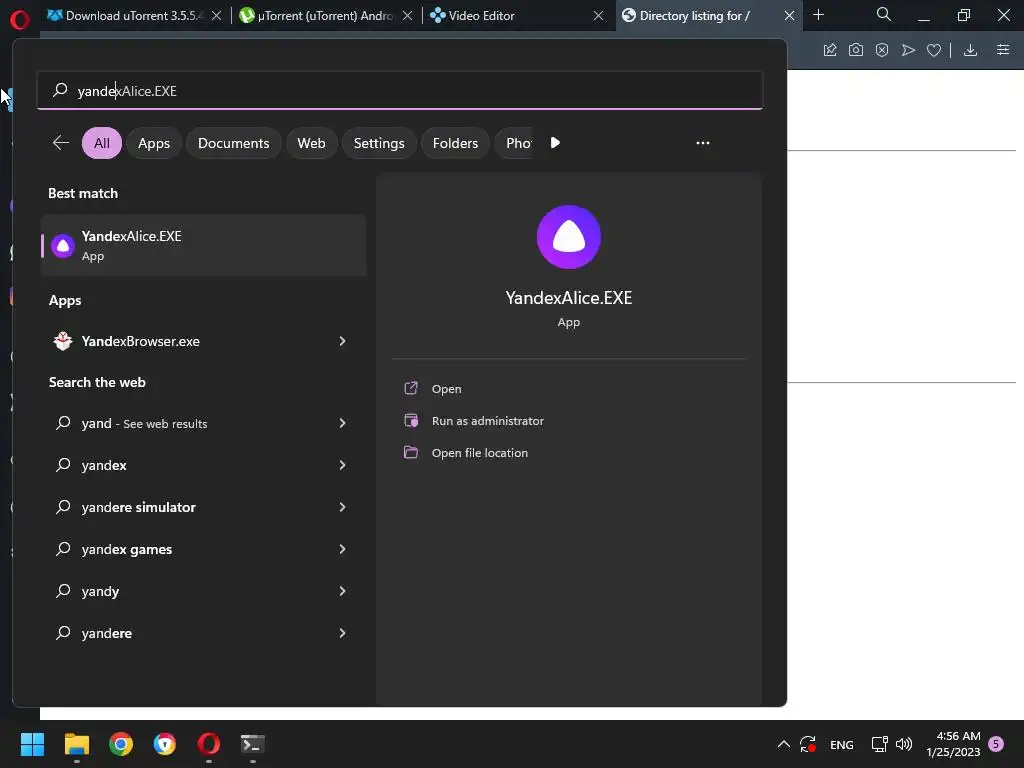Image resolution: width=1024 pixels, height=768 pixels.
Task: Click large YandexAlice icon in preview
Action: [569, 237]
